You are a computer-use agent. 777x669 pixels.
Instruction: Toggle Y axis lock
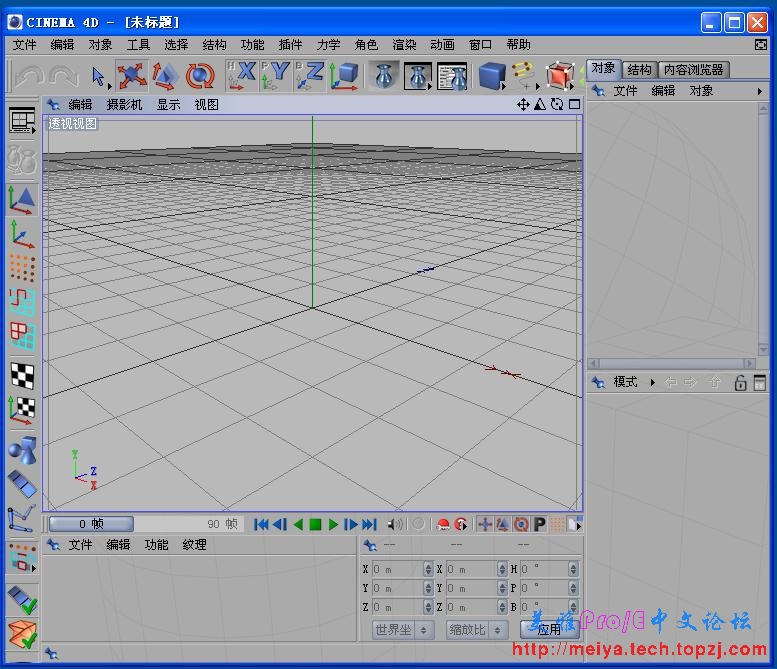click(275, 76)
